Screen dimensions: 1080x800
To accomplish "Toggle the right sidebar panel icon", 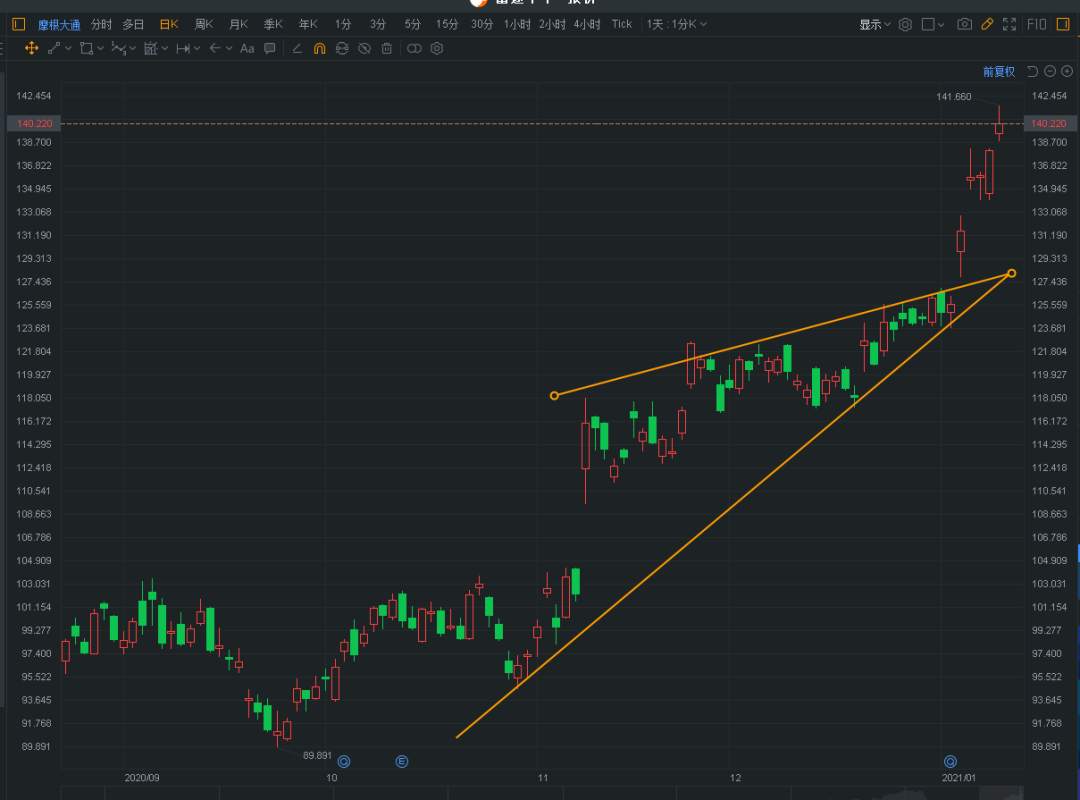I will pos(1063,25).
